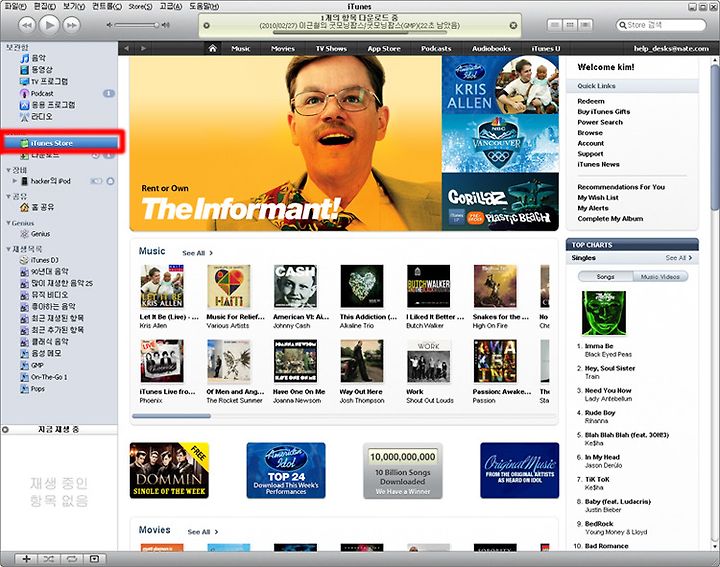720x567 pixels.
Task: Show or hide the artwork viewer button
Action: 94,559
